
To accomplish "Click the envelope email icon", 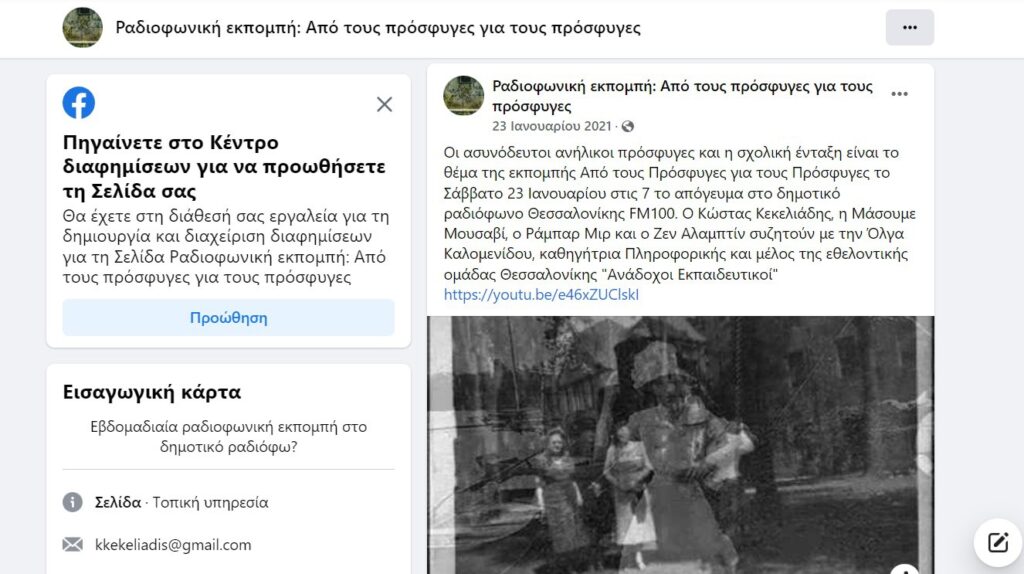I will [72, 545].
